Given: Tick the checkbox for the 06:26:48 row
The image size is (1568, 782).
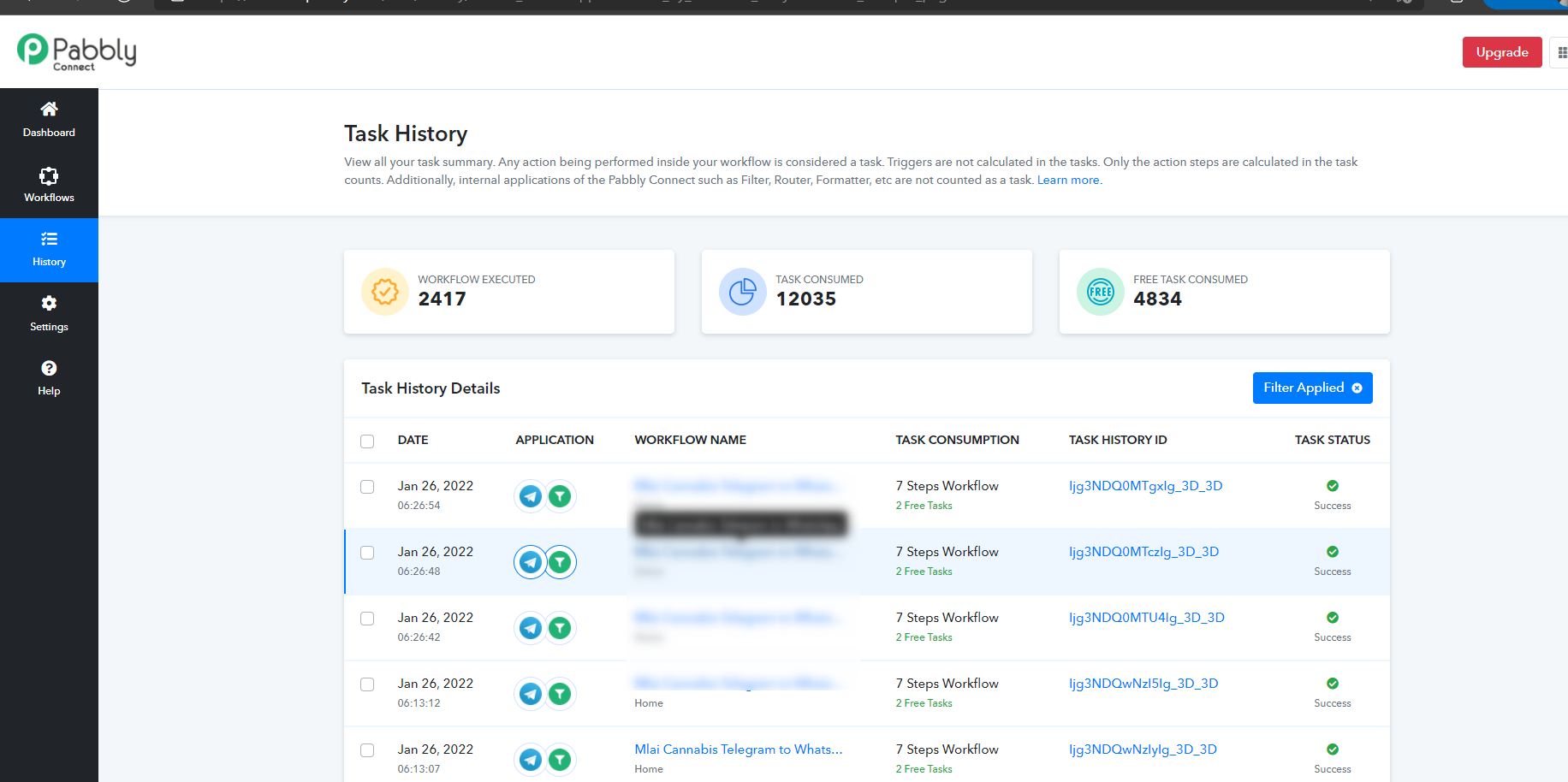Looking at the screenshot, I should pyautogui.click(x=367, y=553).
